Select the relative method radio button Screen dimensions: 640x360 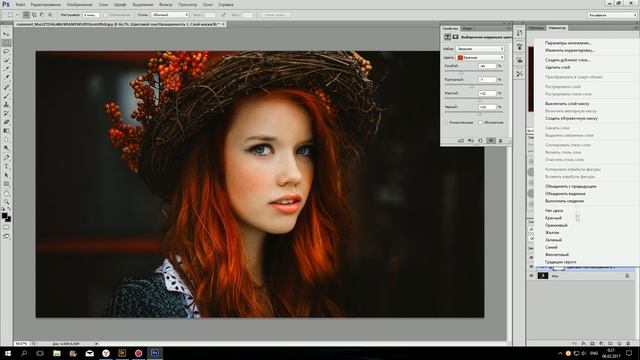tap(445, 122)
